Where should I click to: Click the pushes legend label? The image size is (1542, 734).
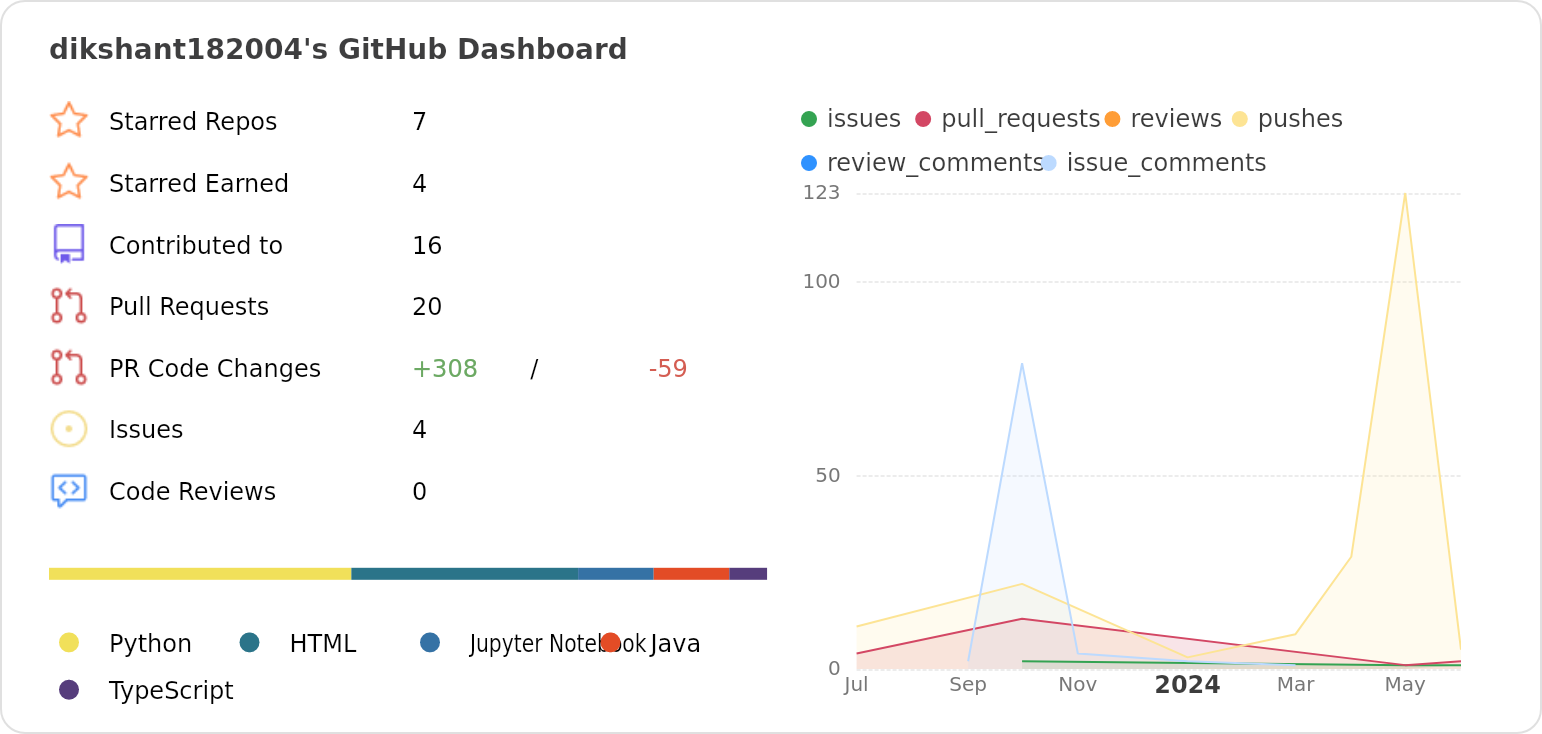[1300, 119]
